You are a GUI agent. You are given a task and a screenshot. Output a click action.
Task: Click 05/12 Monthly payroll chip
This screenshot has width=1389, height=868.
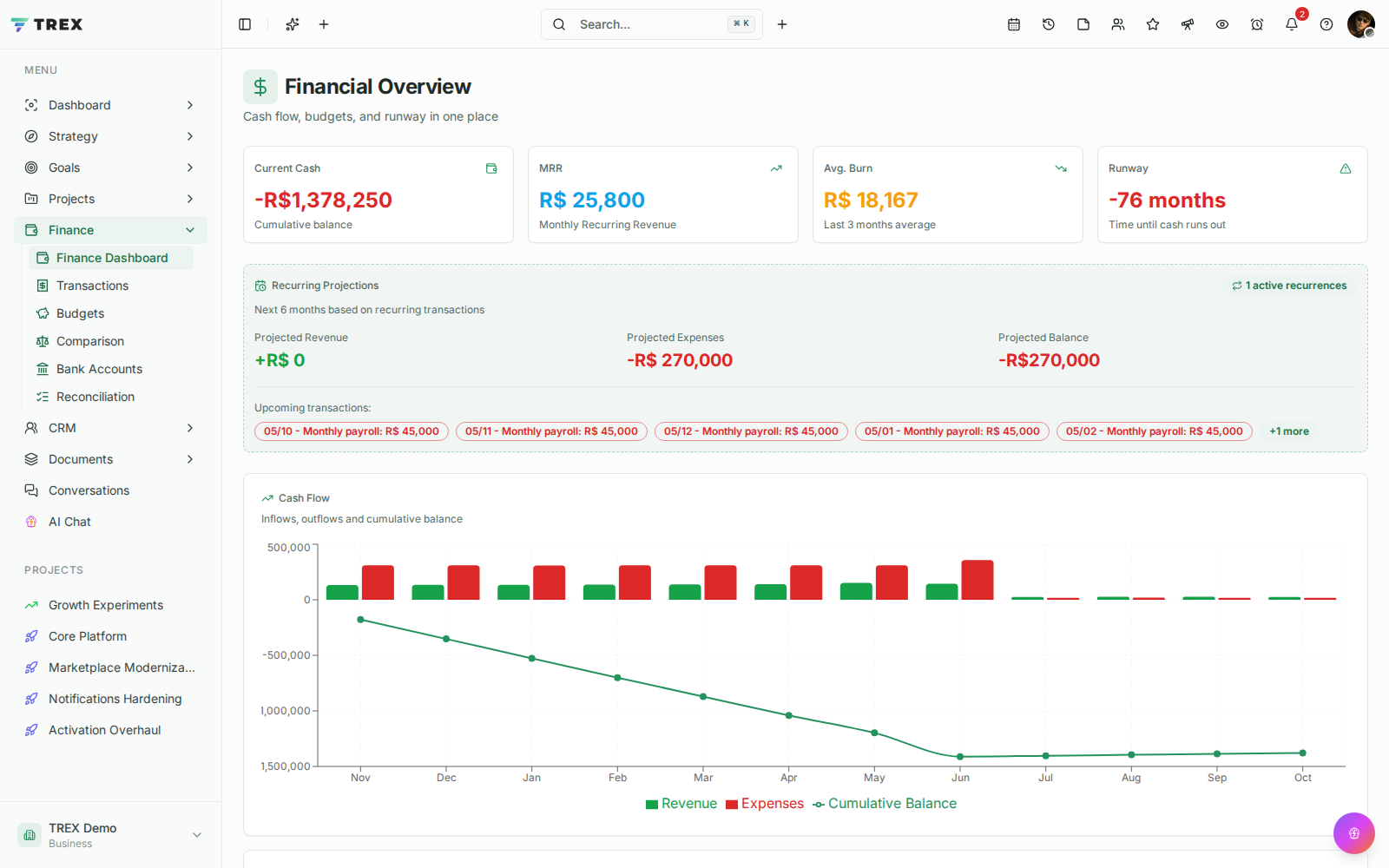pyautogui.click(x=751, y=431)
